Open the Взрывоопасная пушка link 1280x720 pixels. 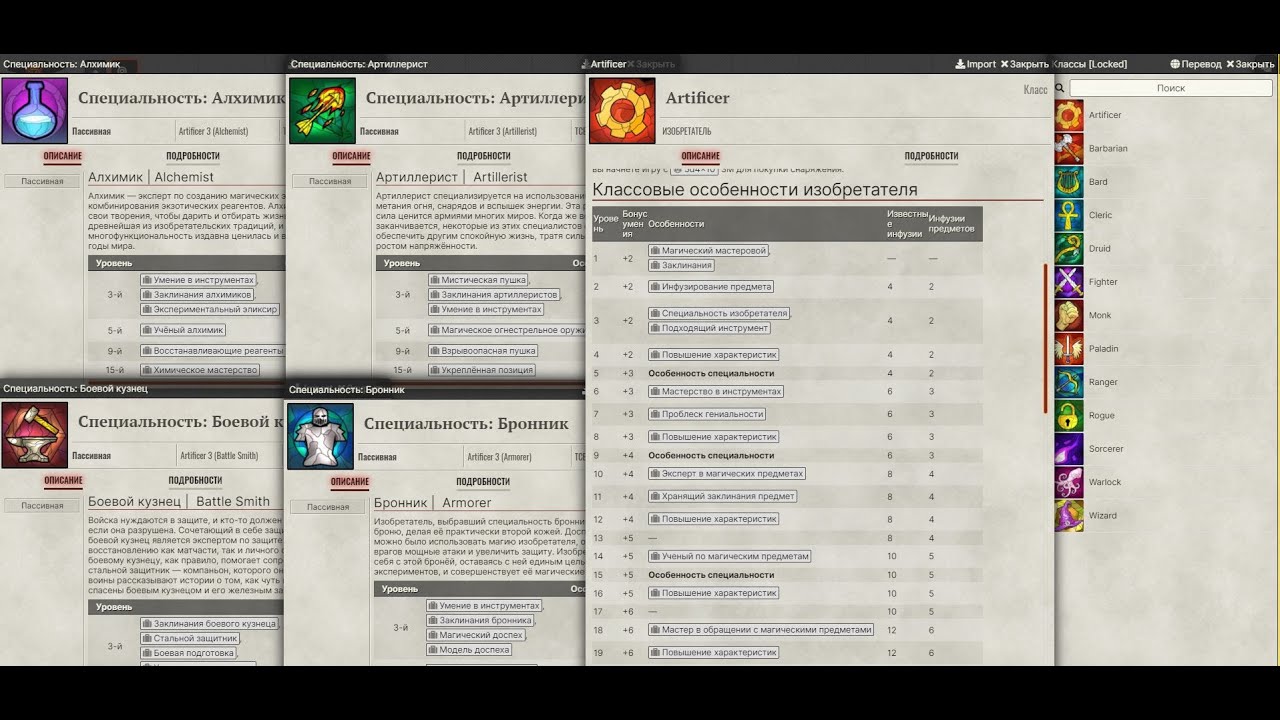(x=483, y=351)
